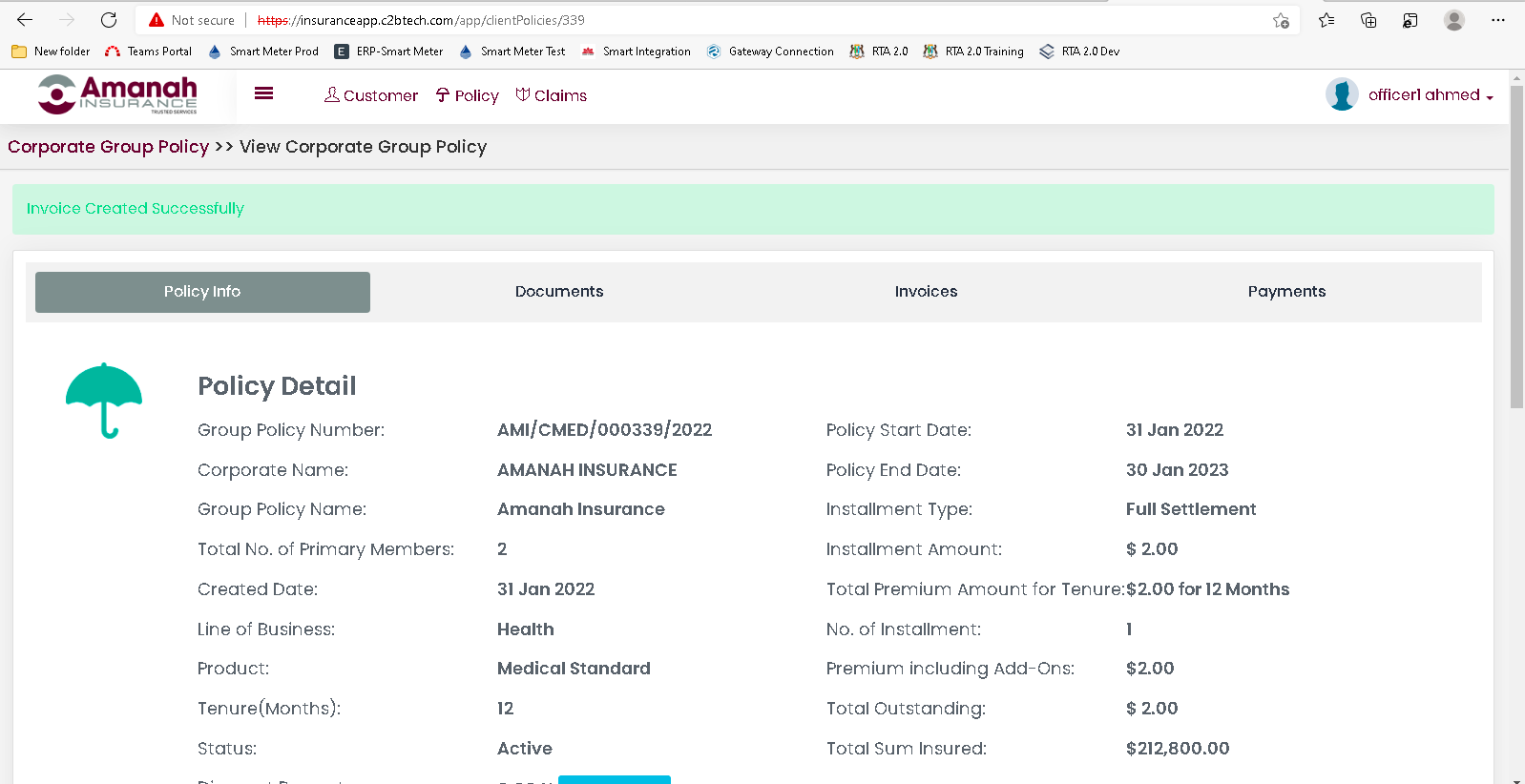This screenshot has width=1525, height=784.
Task: Click the Medical Standard product value
Action: 574,669
